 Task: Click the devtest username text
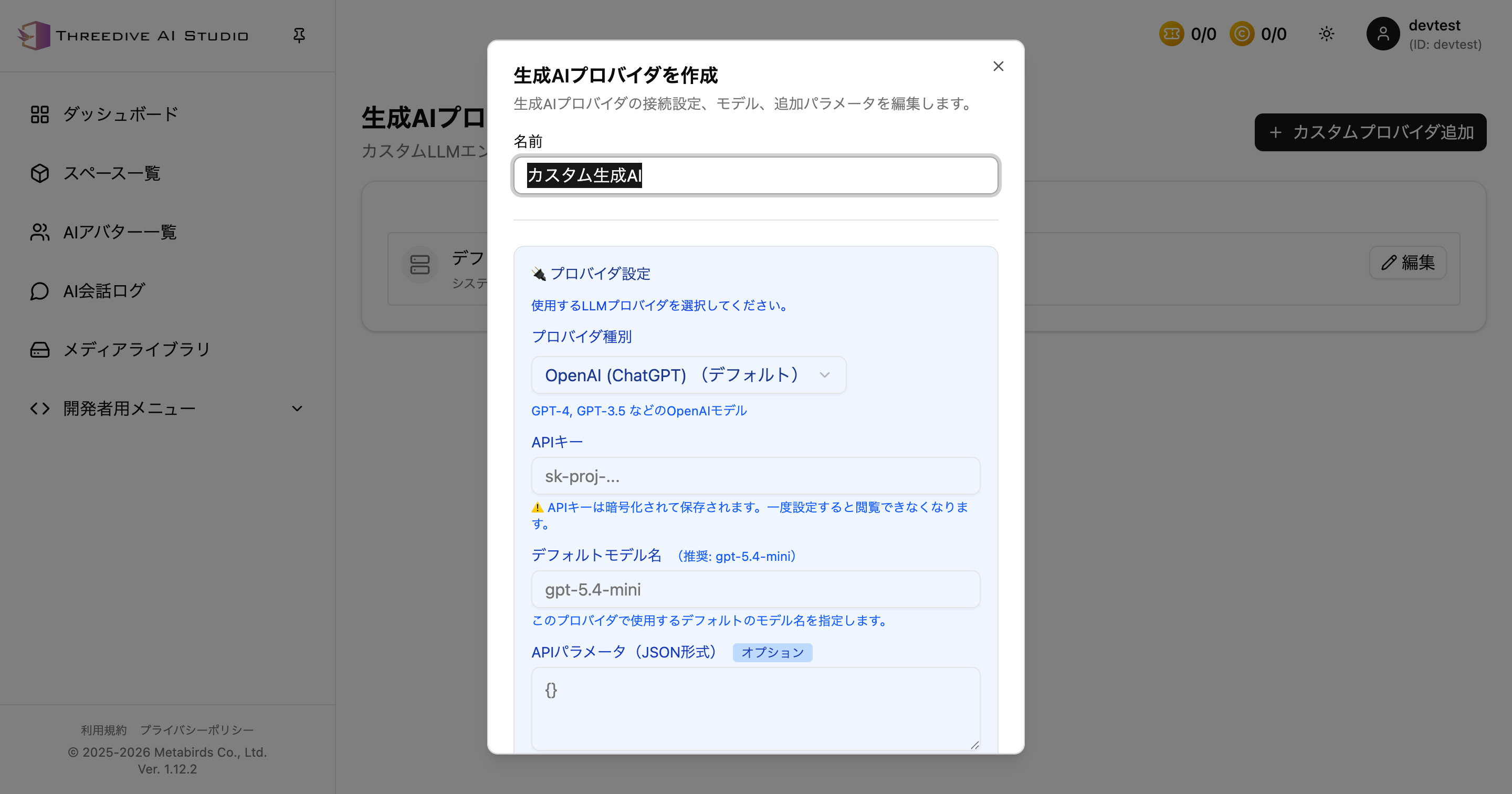coord(1434,26)
